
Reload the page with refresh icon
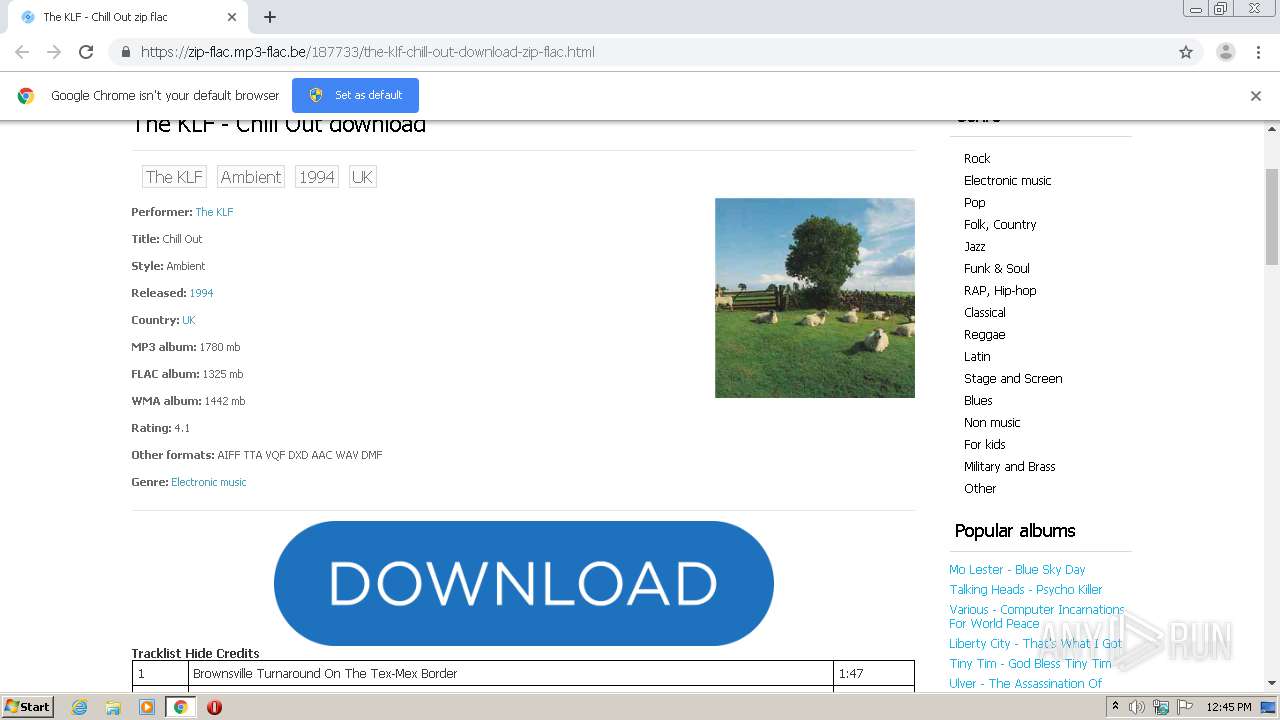[x=86, y=52]
